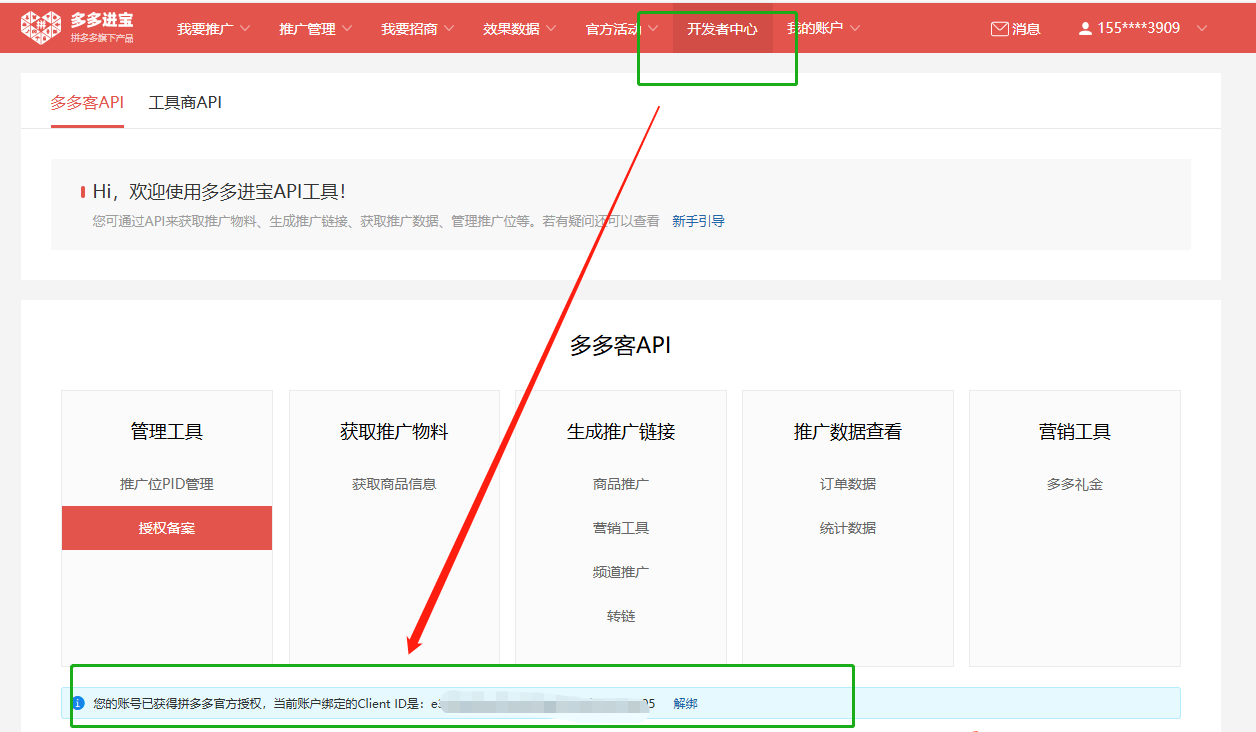
Task: Open the 消息 envelope icon
Action: tap(999, 29)
